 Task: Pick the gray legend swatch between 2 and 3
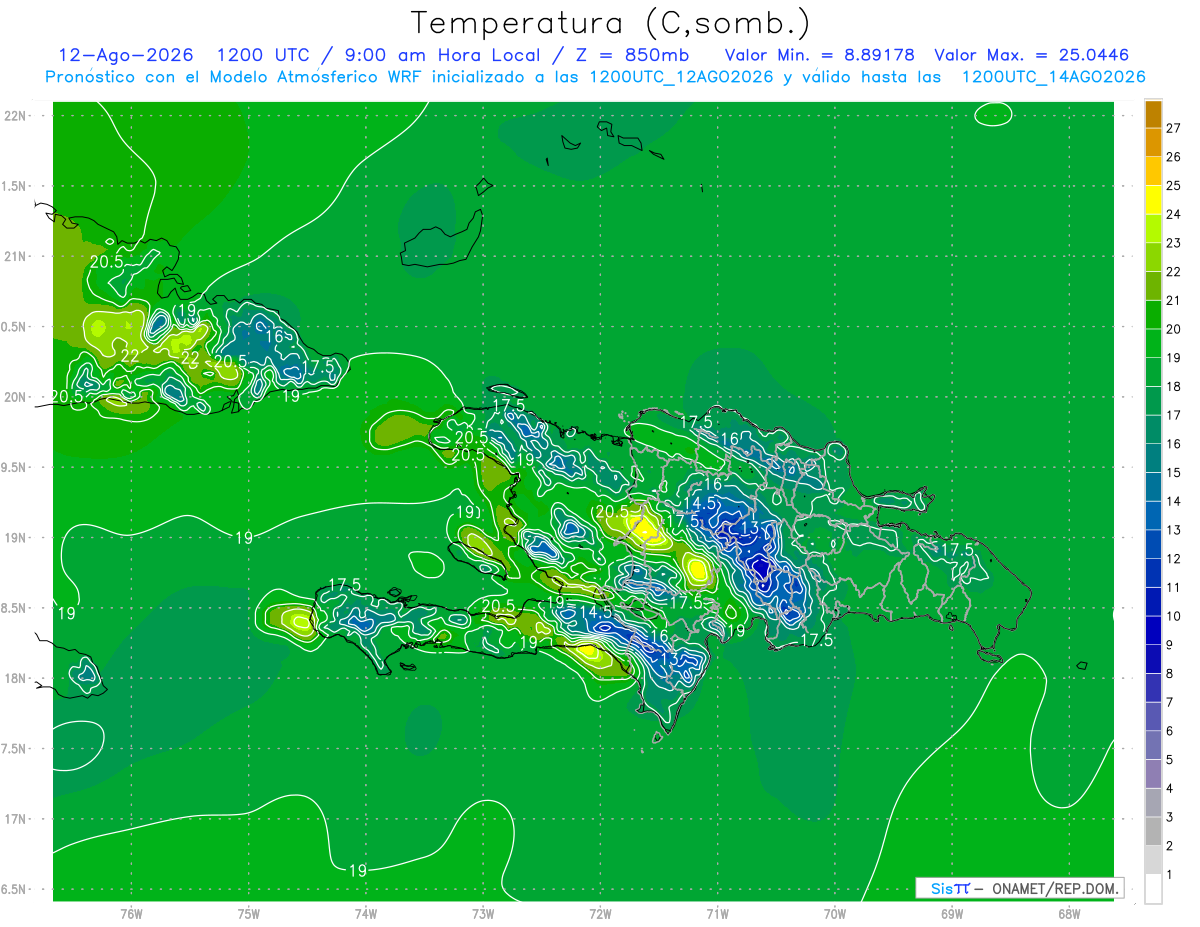click(1153, 832)
